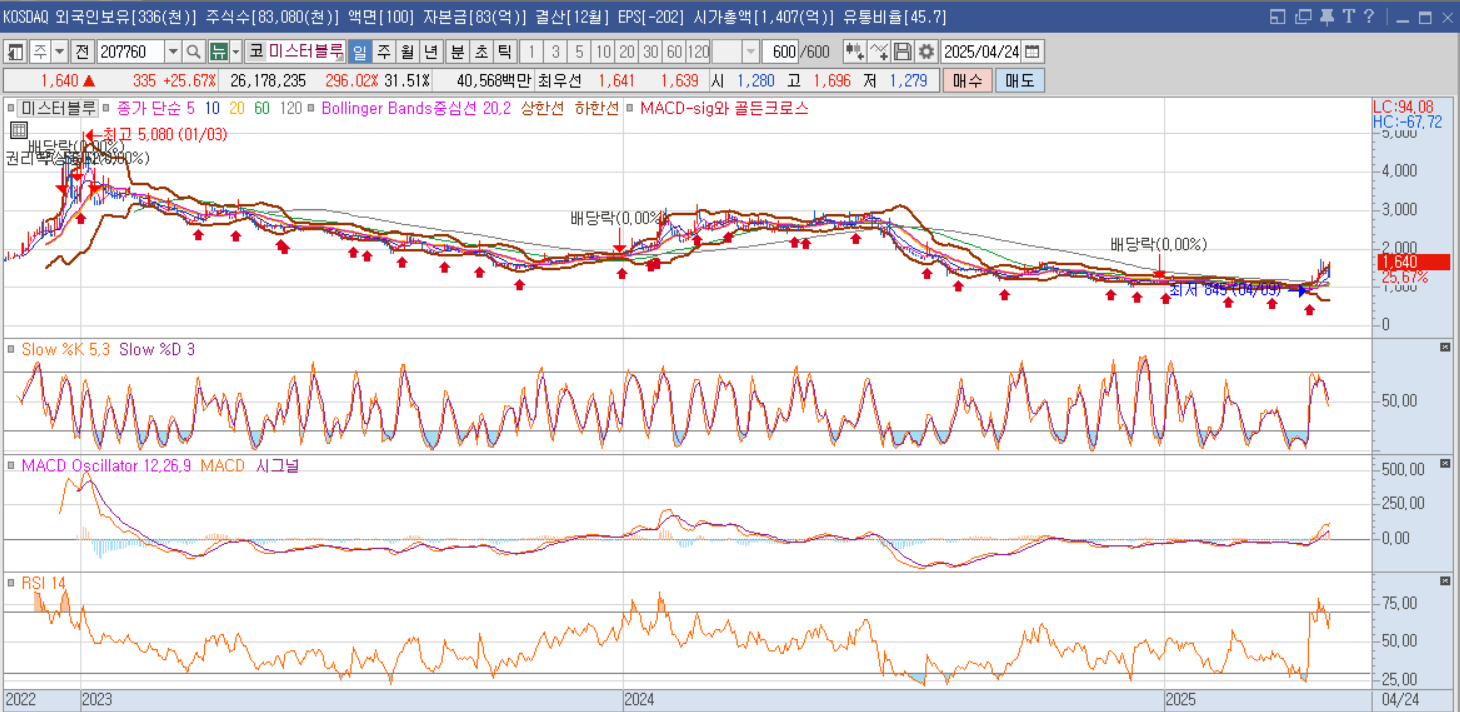Select second 초 chart period
This screenshot has width=1460, height=712.
pyautogui.click(x=481, y=52)
